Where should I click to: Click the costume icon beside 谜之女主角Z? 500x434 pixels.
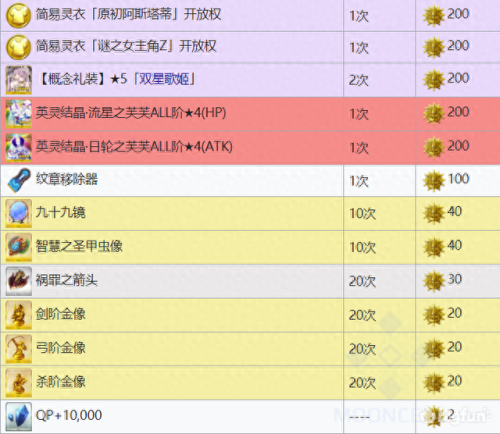[19, 47]
